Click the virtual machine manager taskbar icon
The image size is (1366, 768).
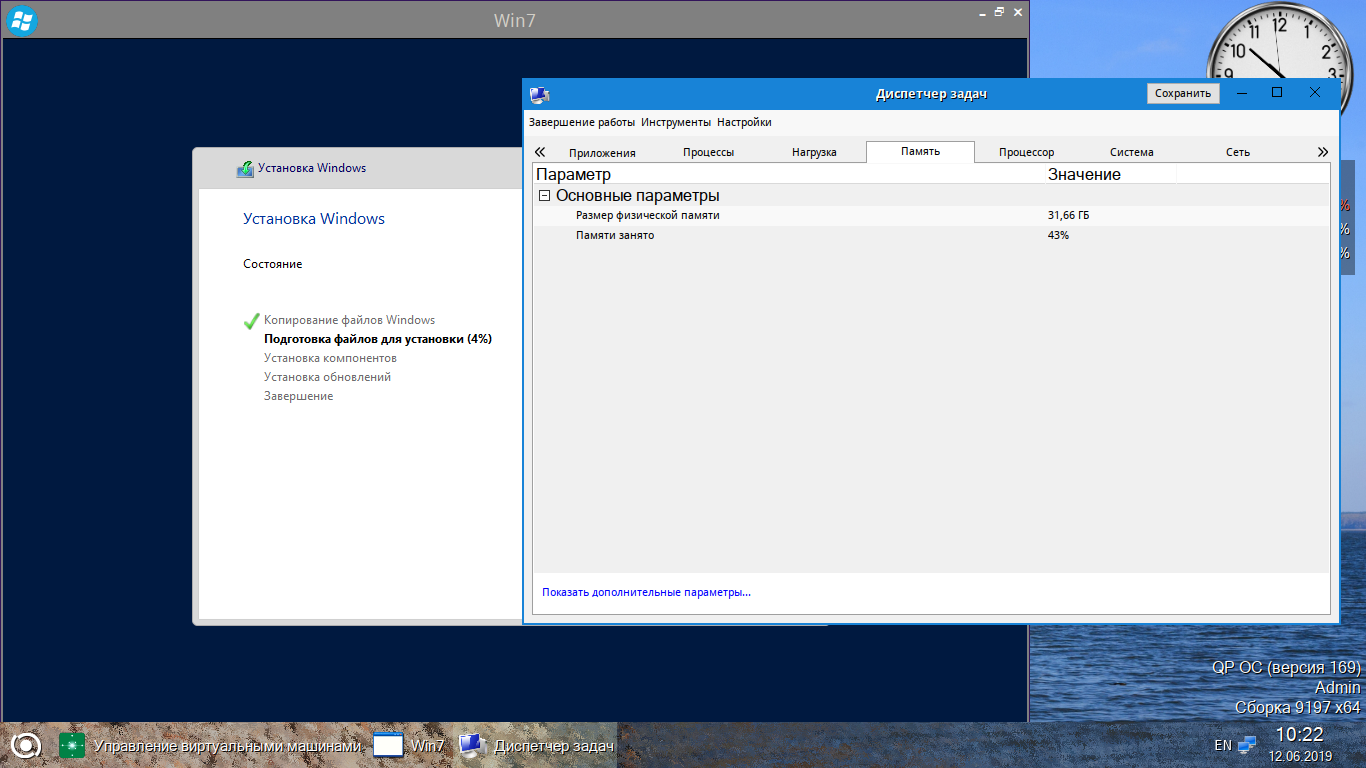[72, 745]
